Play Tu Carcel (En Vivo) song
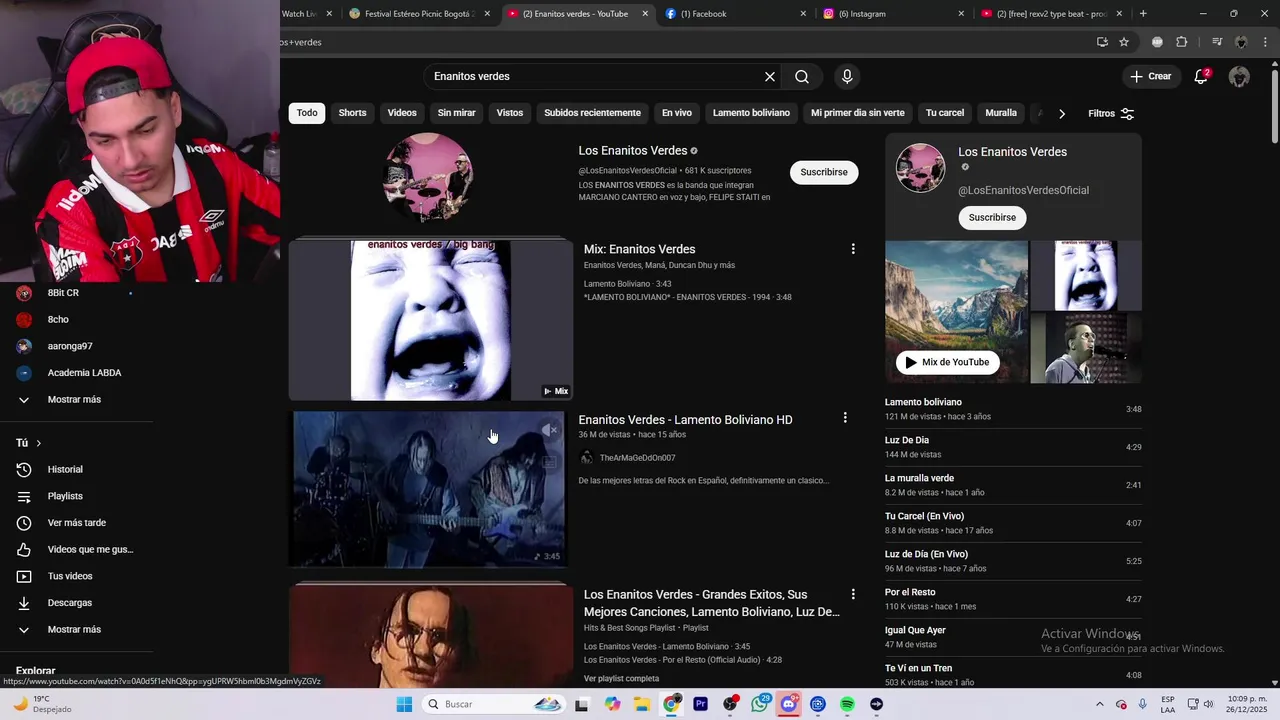 [x=1012, y=523]
